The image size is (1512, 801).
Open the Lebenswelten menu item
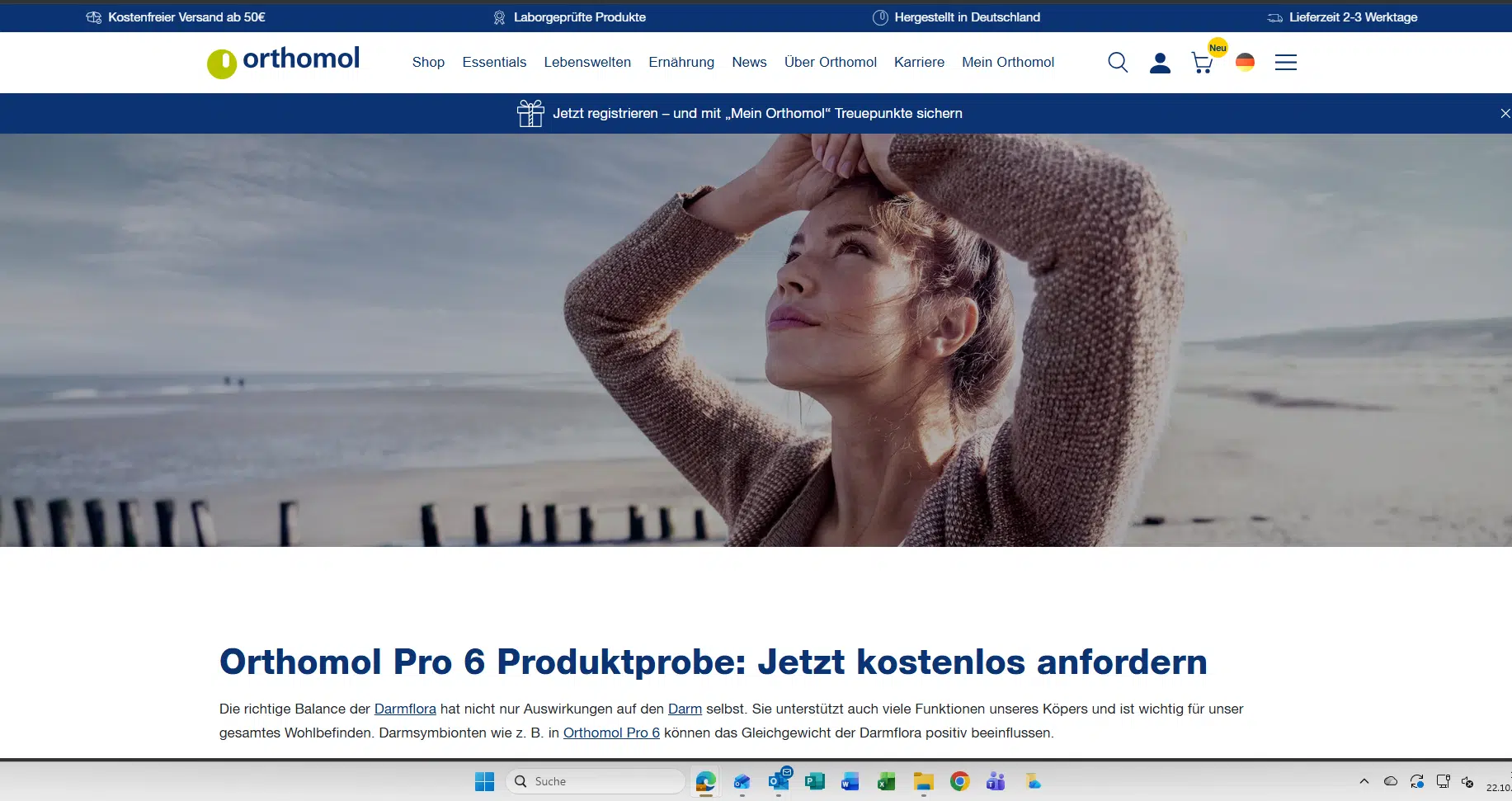(x=587, y=62)
